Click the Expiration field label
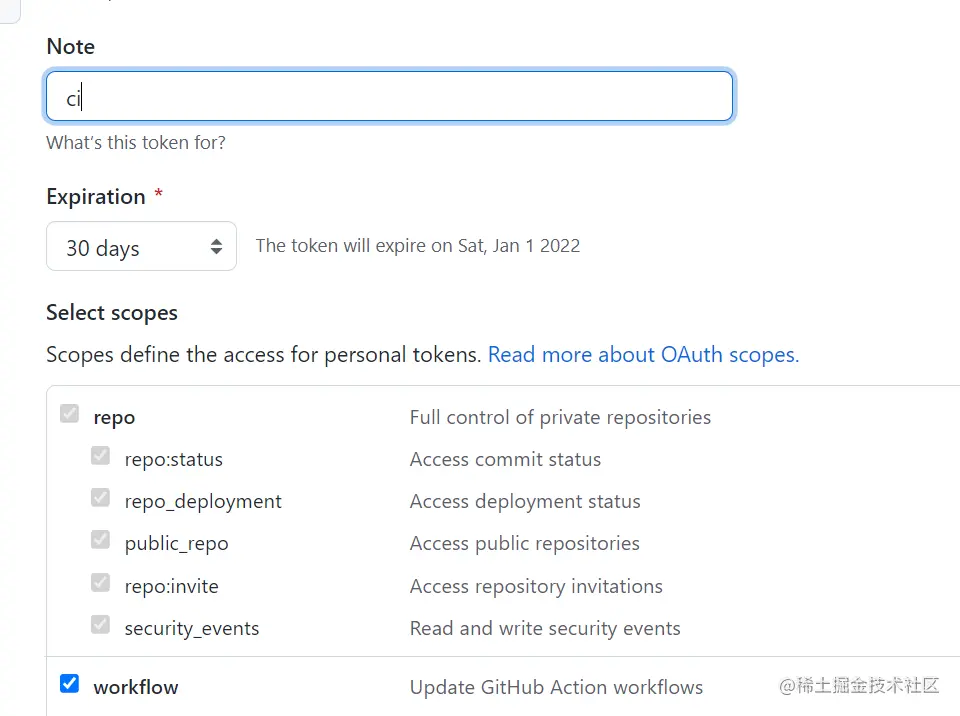 pos(96,197)
